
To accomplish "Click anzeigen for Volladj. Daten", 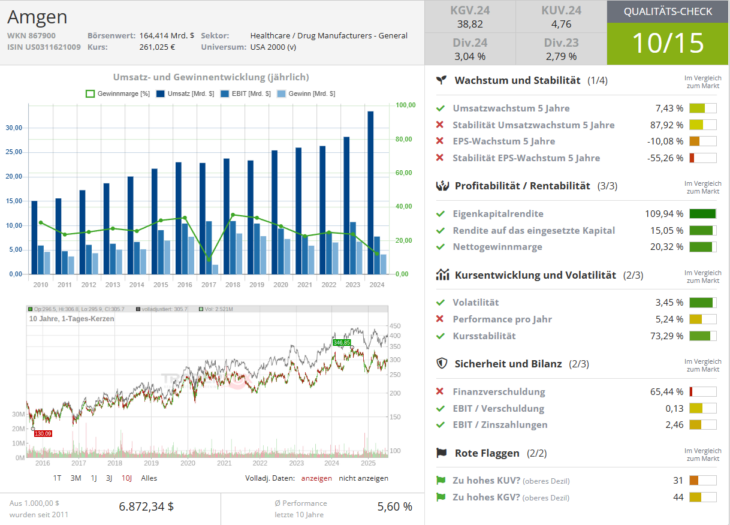I will click(x=317, y=478).
